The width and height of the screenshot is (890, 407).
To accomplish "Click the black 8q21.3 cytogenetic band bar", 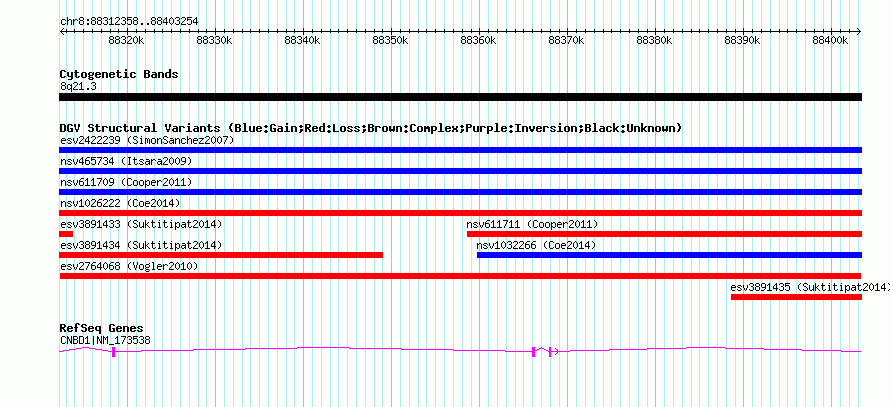I will (x=460, y=97).
